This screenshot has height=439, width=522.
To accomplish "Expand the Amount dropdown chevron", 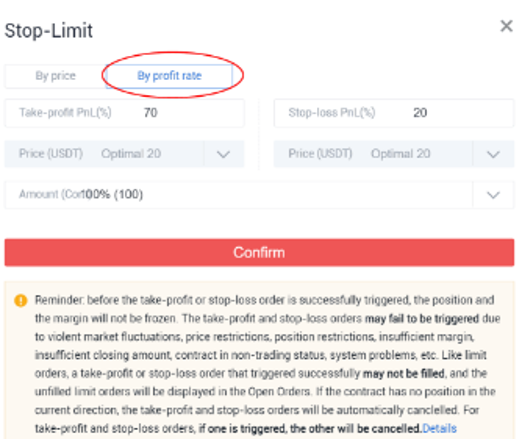I will [493, 195].
